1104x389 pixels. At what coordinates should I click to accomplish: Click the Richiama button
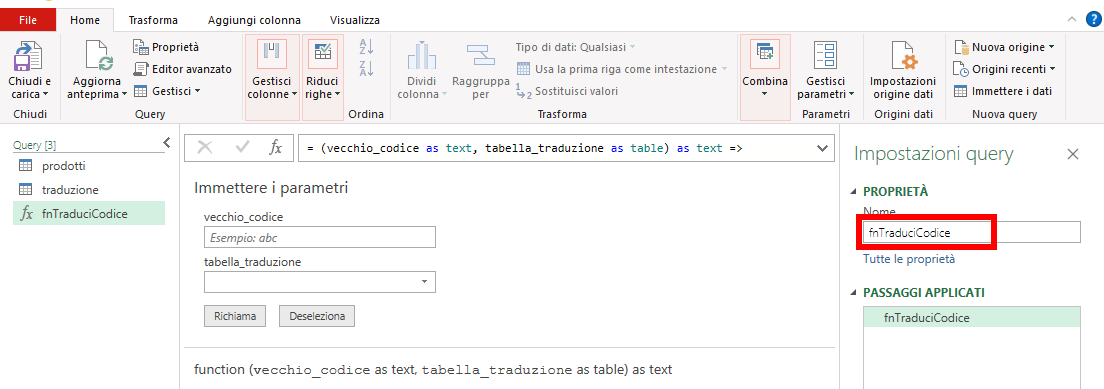pyautogui.click(x=235, y=316)
